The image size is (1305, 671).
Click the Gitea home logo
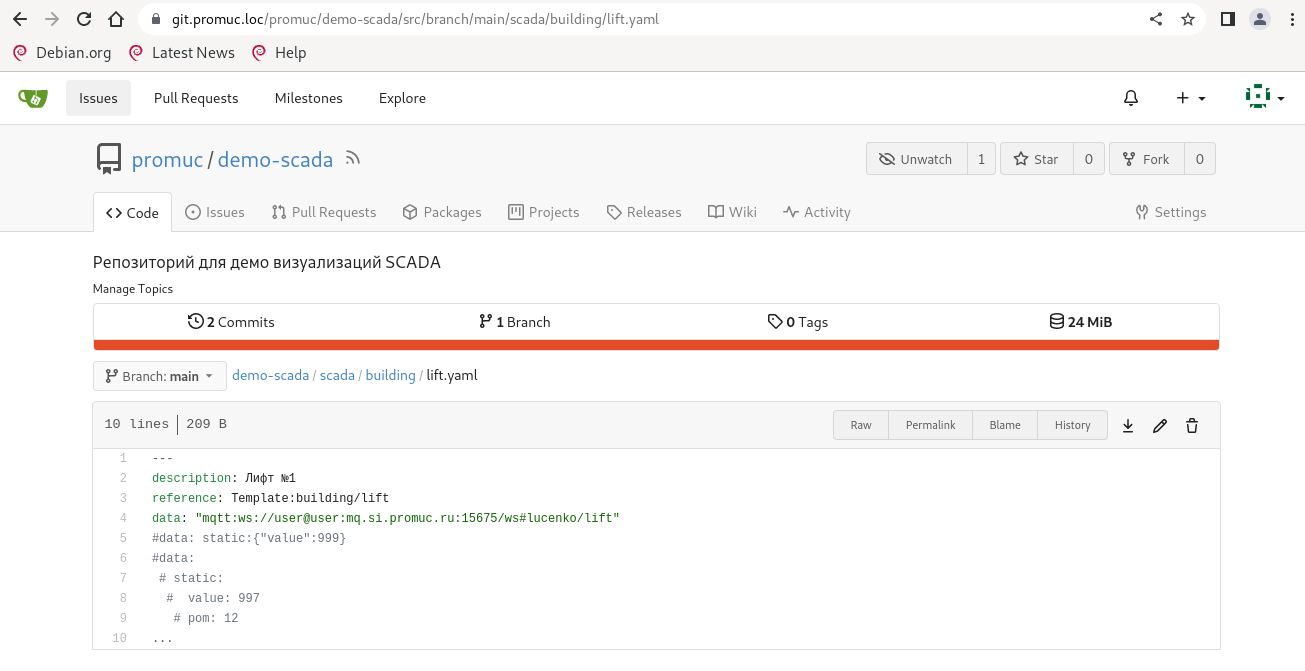pyautogui.click(x=33, y=98)
